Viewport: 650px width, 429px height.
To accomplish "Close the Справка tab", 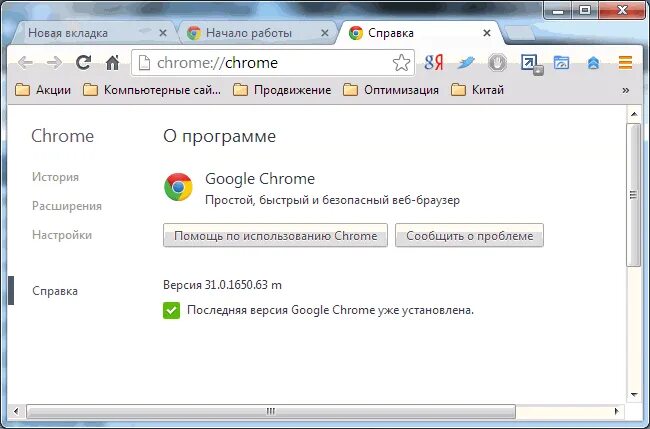I will pos(487,33).
